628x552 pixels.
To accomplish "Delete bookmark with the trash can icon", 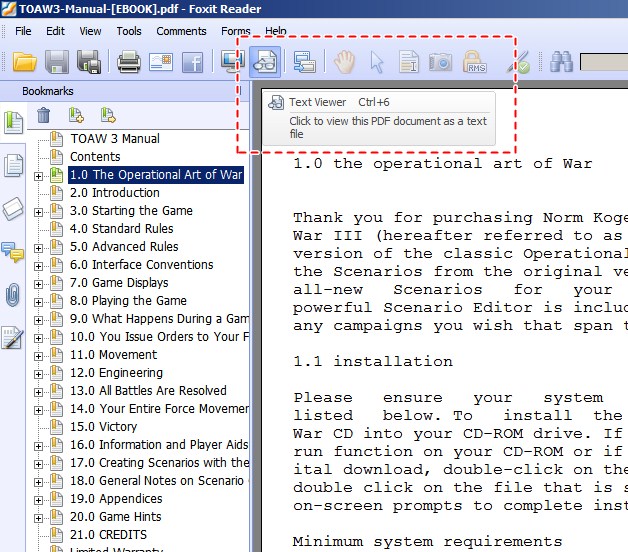I will click(43, 115).
